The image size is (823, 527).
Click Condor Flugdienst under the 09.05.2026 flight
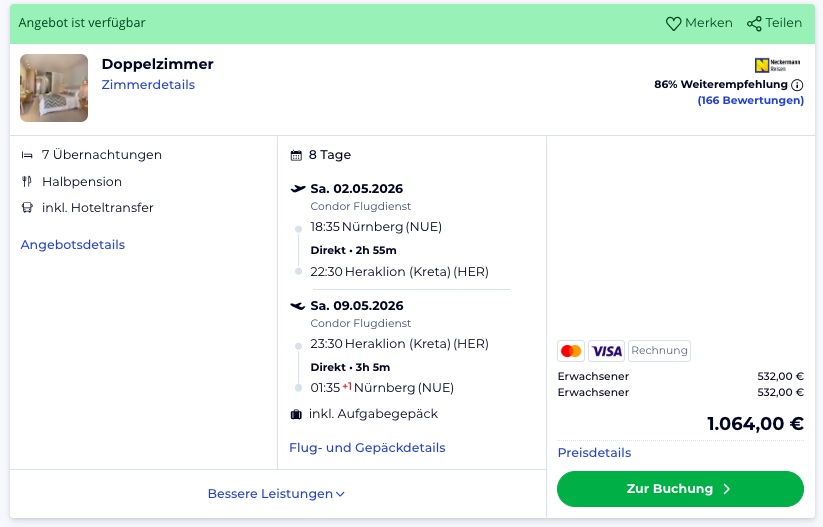coord(361,323)
